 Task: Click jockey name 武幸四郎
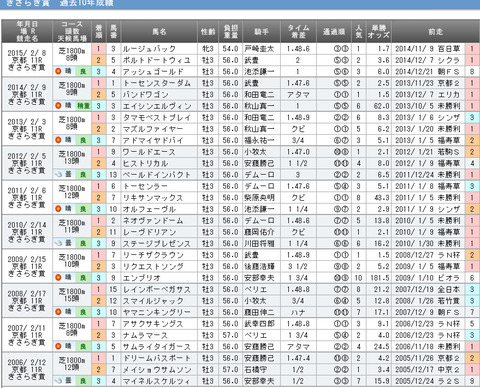(x=259, y=324)
